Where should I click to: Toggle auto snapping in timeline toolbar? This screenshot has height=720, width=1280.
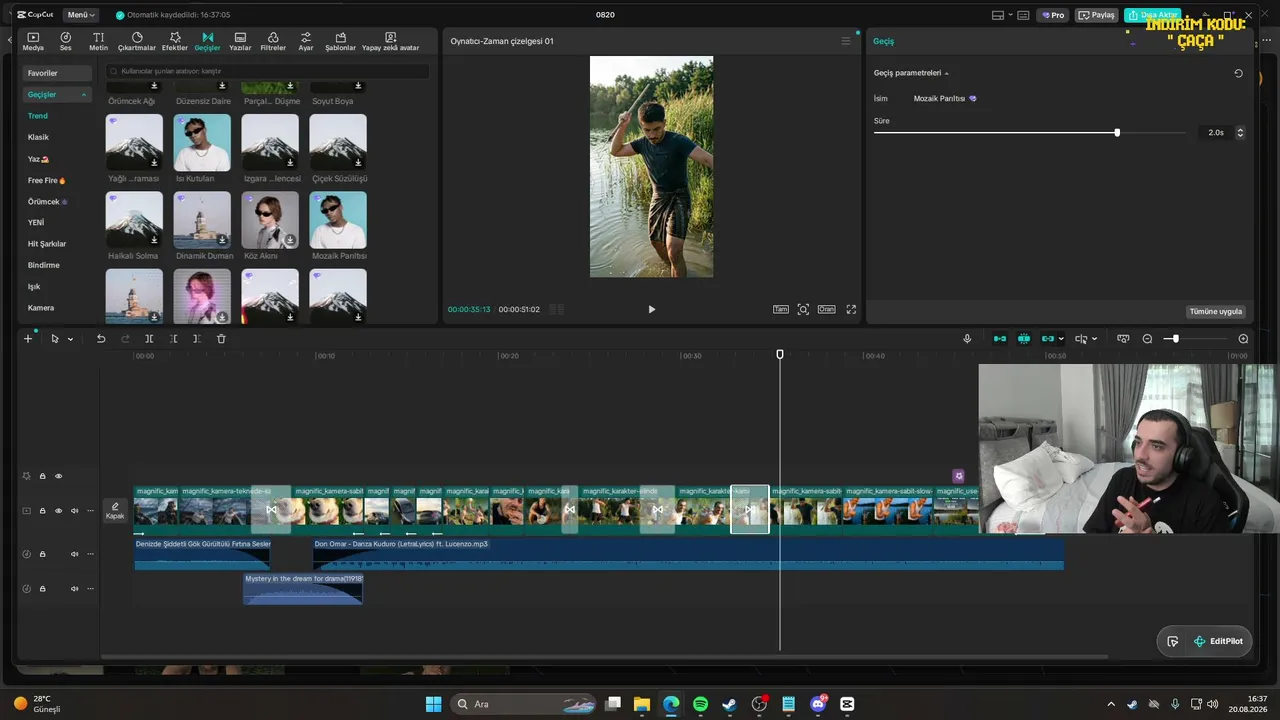coord(1024,339)
